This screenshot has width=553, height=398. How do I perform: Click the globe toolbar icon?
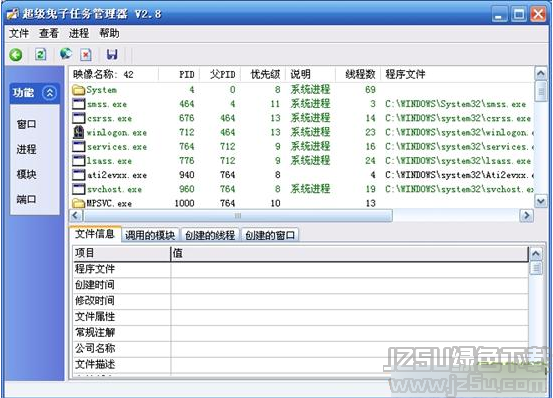(x=66, y=54)
